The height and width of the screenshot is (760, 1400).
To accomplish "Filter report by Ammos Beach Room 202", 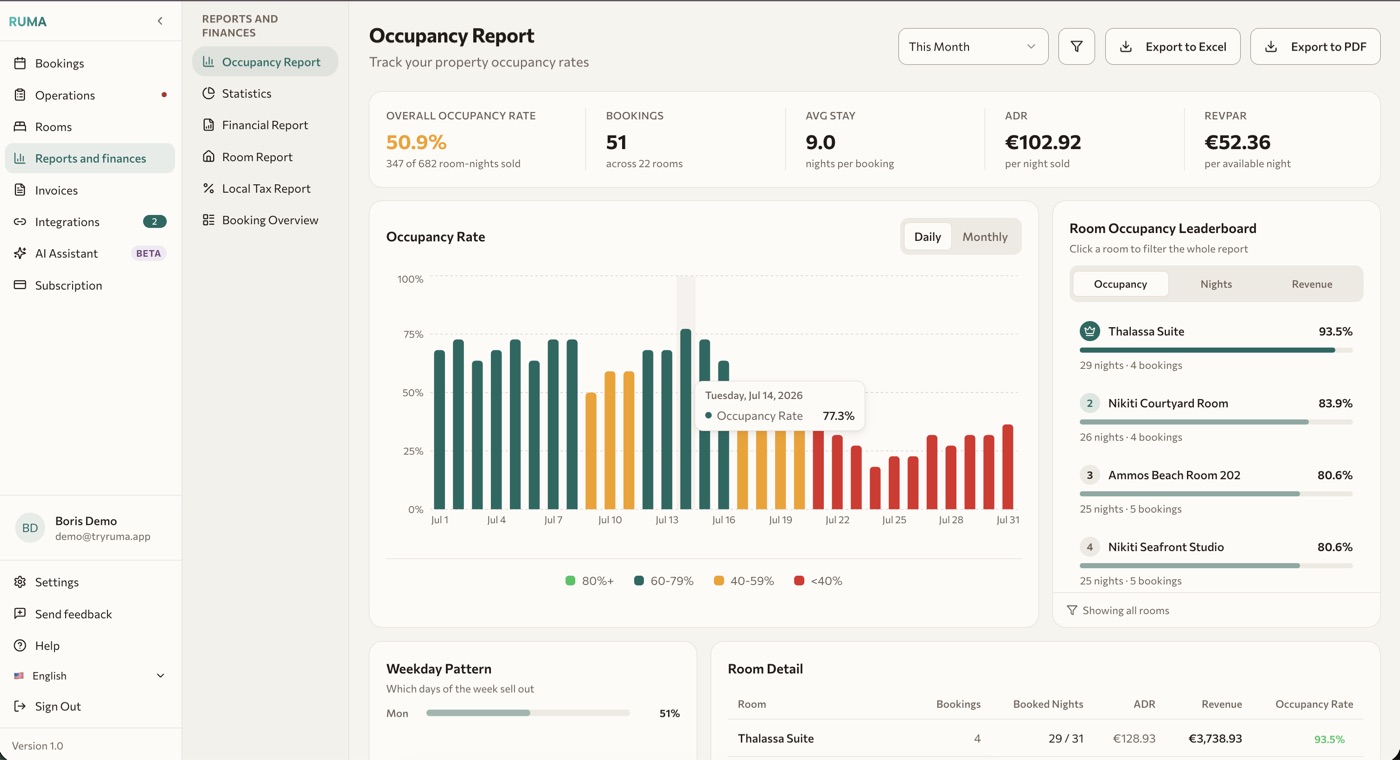I will point(1216,490).
